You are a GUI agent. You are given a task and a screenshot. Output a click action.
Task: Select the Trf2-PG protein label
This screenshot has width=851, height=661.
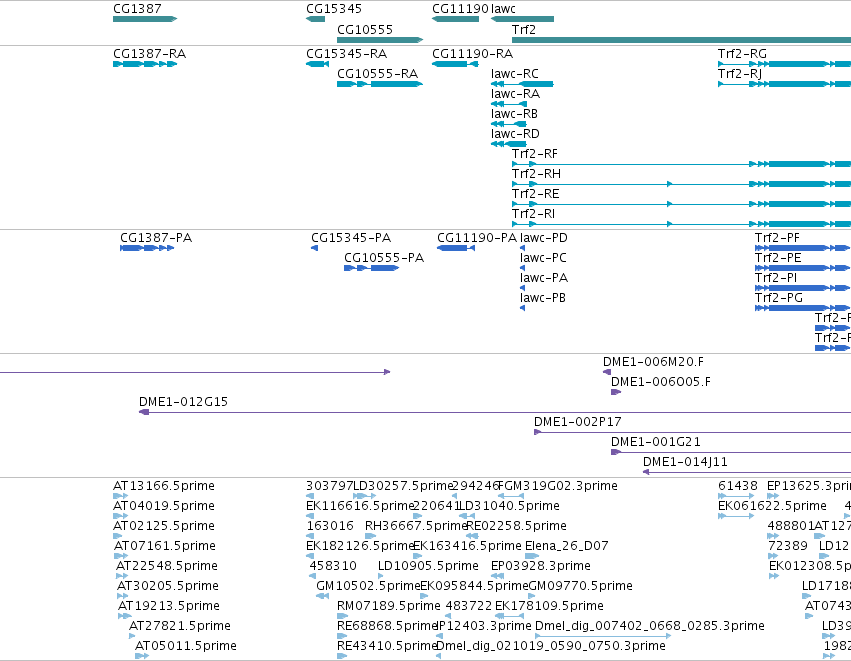(x=778, y=298)
